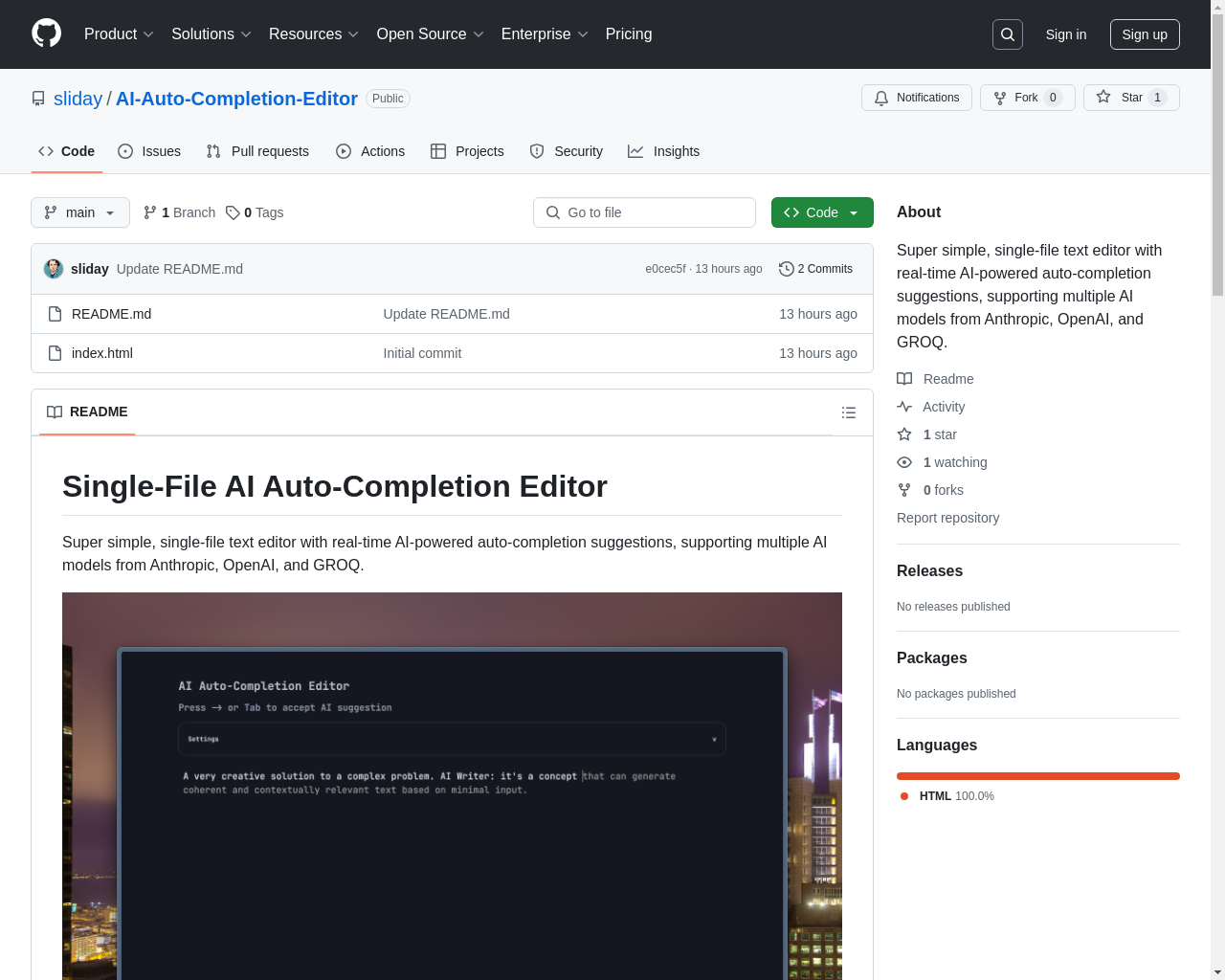View 1 Branch list

(x=179, y=212)
